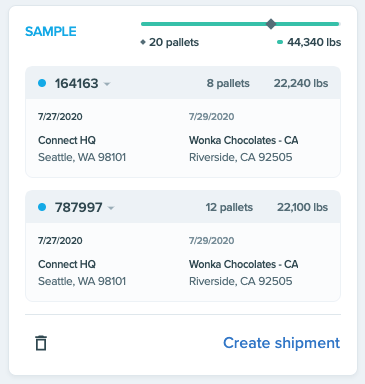Click Wonka Chocolates - CA destination in second order

point(244,264)
